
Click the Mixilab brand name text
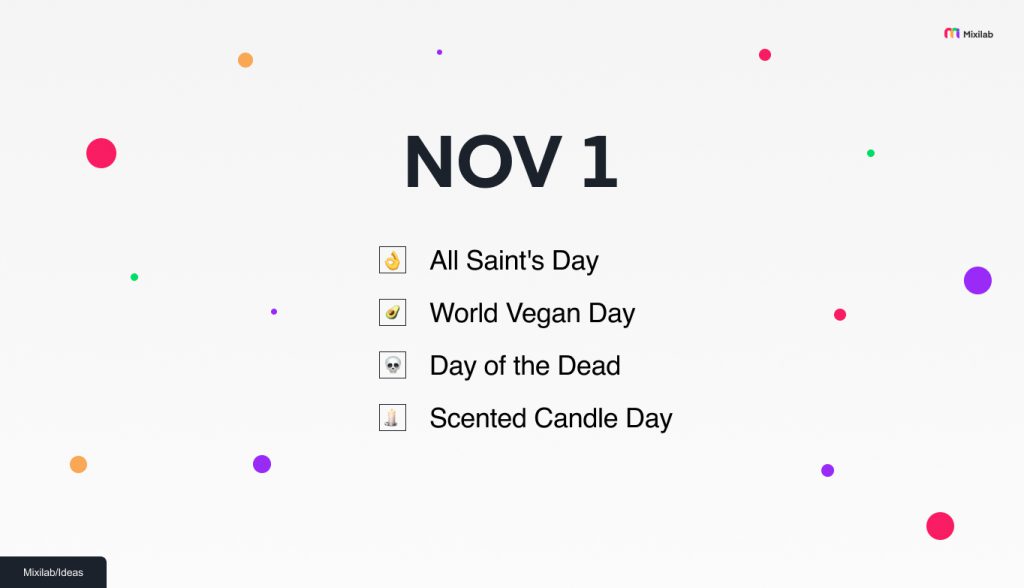point(978,34)
